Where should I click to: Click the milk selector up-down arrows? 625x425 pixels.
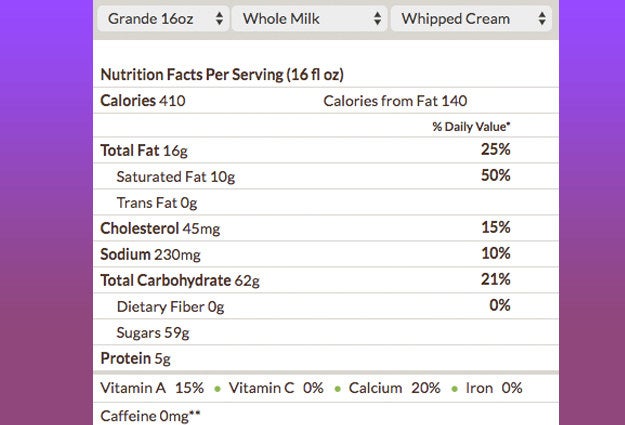pos(377,19)
